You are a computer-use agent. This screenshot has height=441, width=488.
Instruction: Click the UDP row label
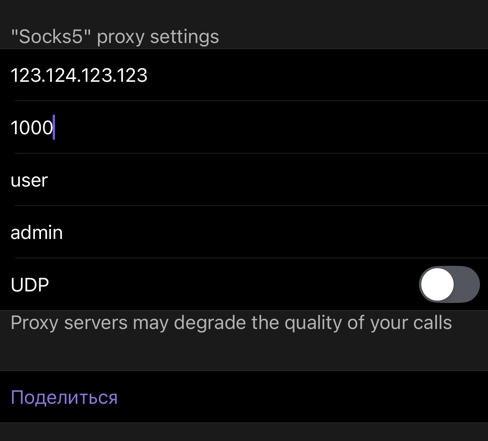point(30,285)
